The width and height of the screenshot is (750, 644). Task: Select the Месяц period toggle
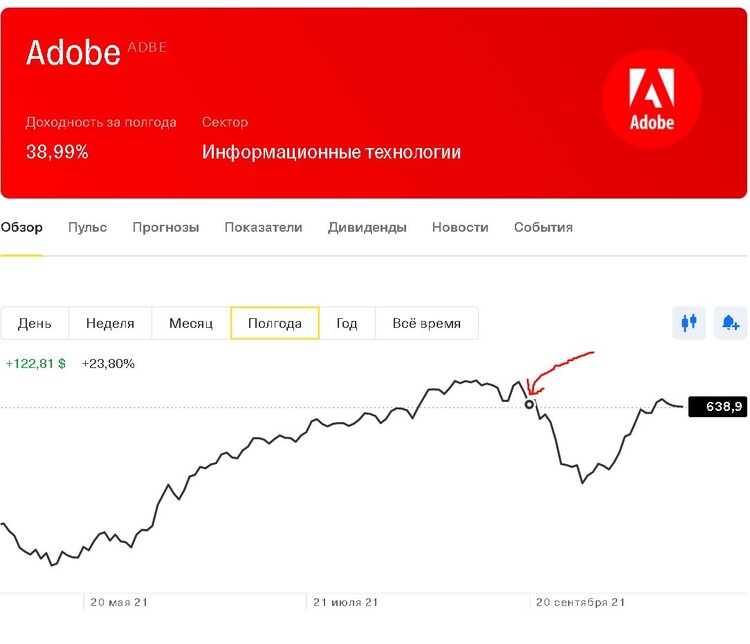[191, 323]
